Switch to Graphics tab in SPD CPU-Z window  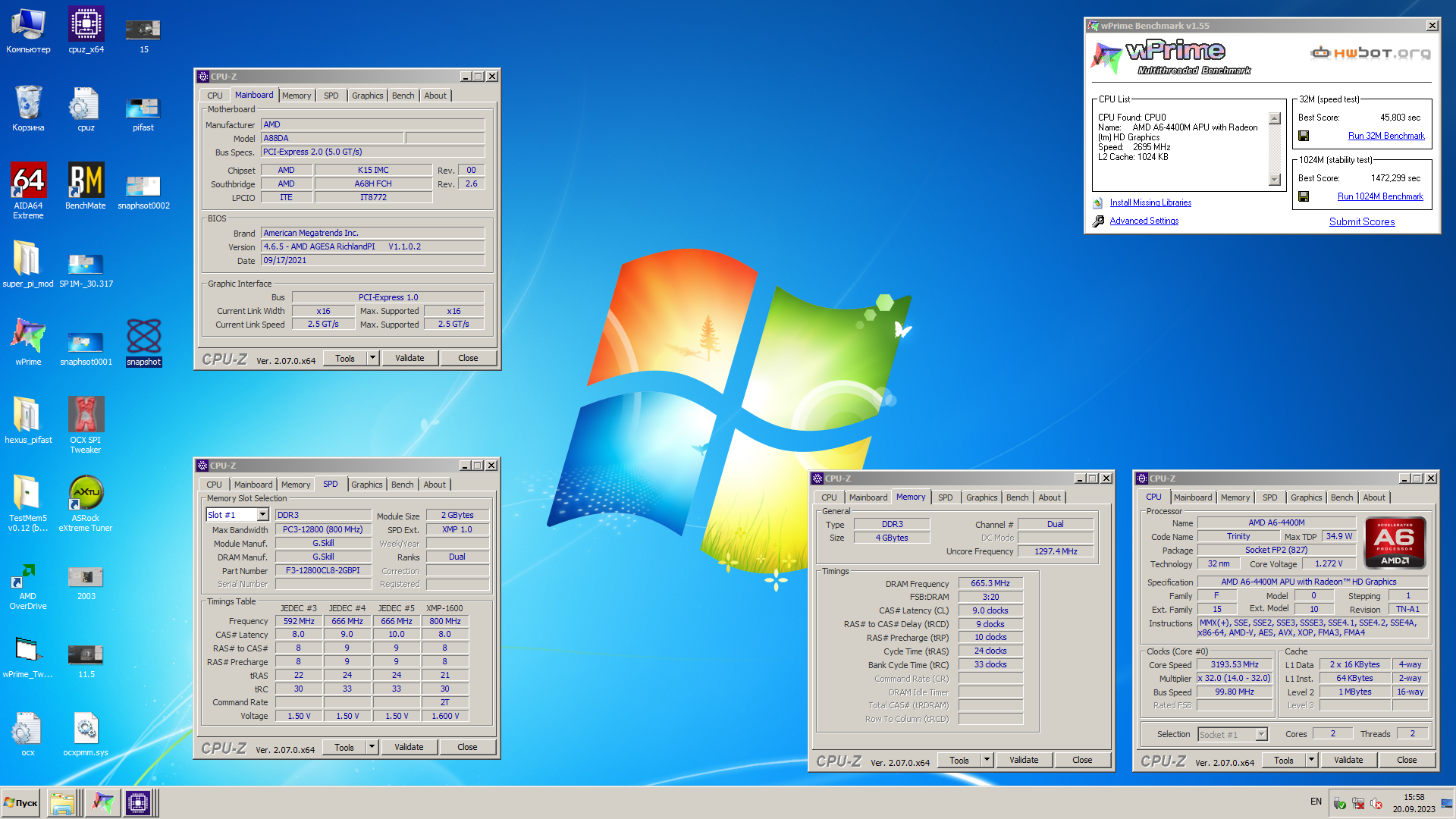[367, 485]
